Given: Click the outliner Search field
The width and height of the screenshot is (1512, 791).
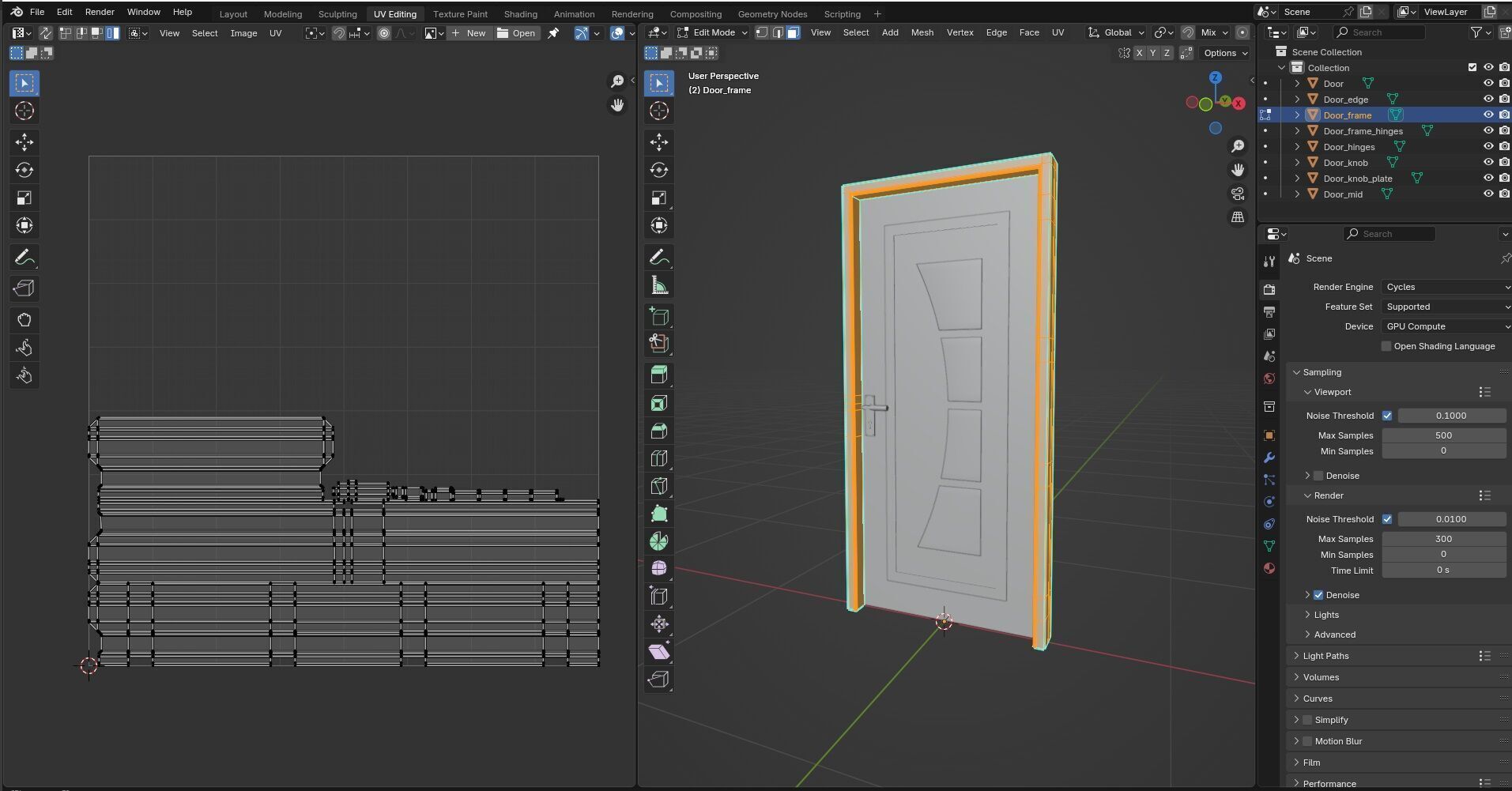Looking at the screenshot, I should (x=1378, y=32).
